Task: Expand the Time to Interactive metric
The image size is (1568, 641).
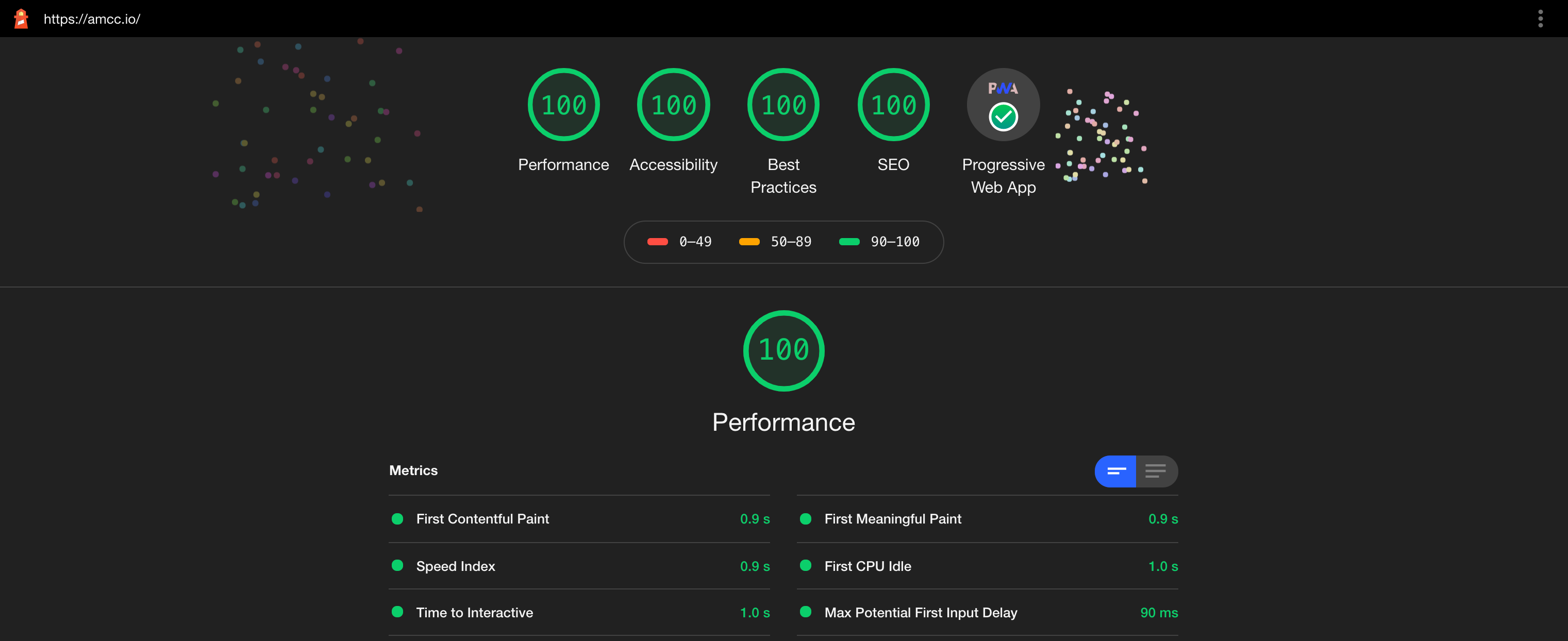Action: point(474,612)
